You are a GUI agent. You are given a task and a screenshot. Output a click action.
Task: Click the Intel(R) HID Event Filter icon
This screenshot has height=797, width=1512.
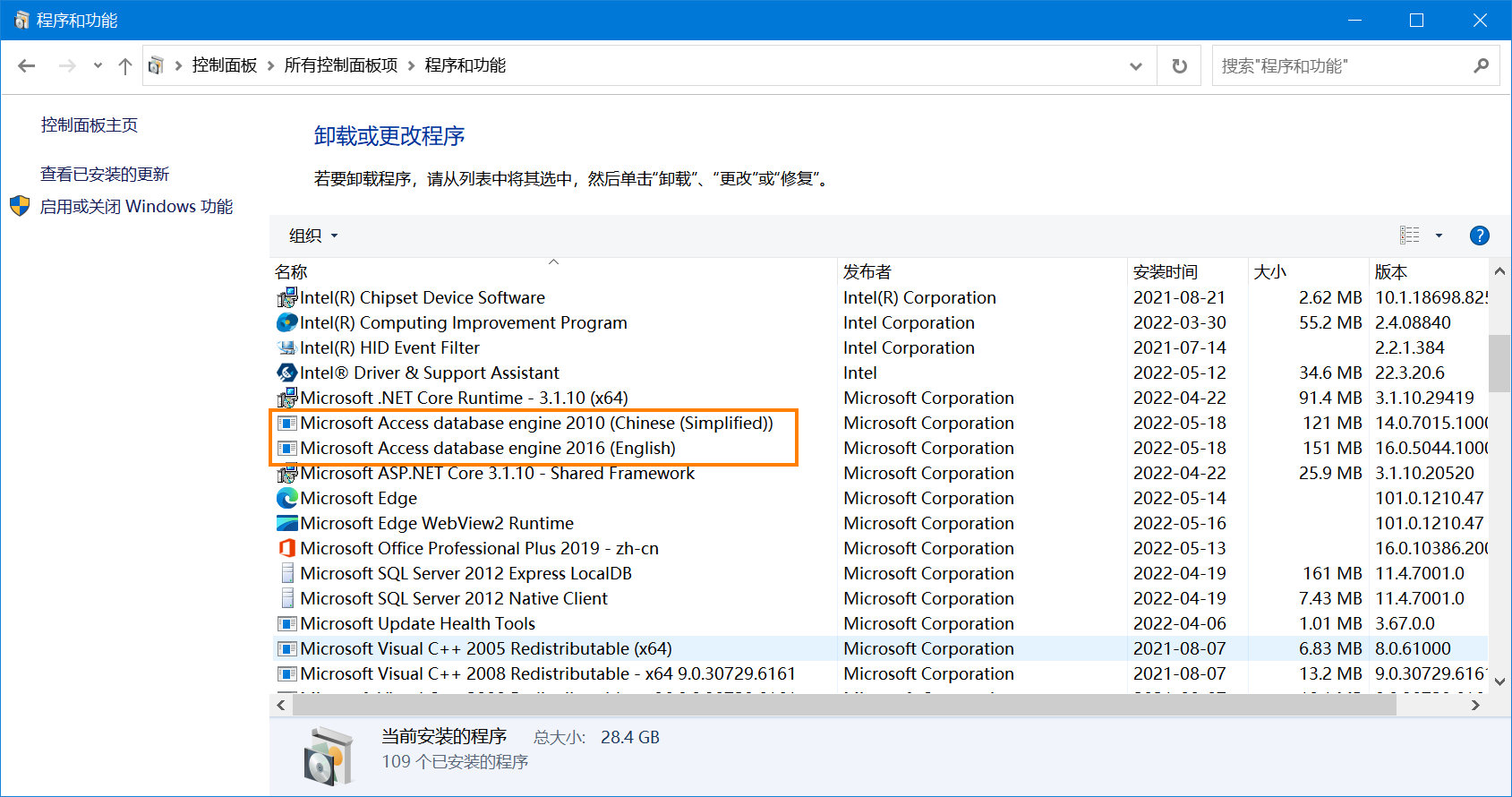point(286,347)
